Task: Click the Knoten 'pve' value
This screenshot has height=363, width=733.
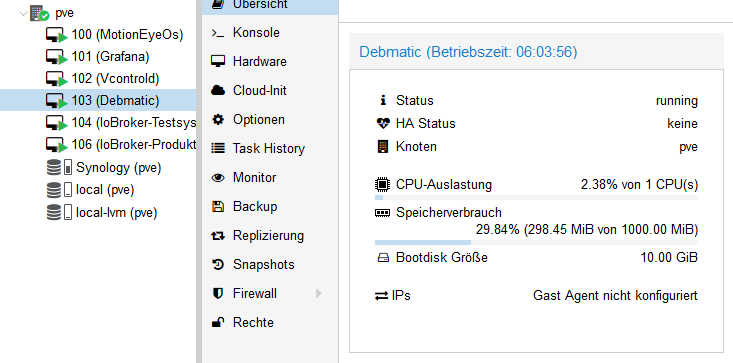Action: pyautogui.click(x=688, y=147)
